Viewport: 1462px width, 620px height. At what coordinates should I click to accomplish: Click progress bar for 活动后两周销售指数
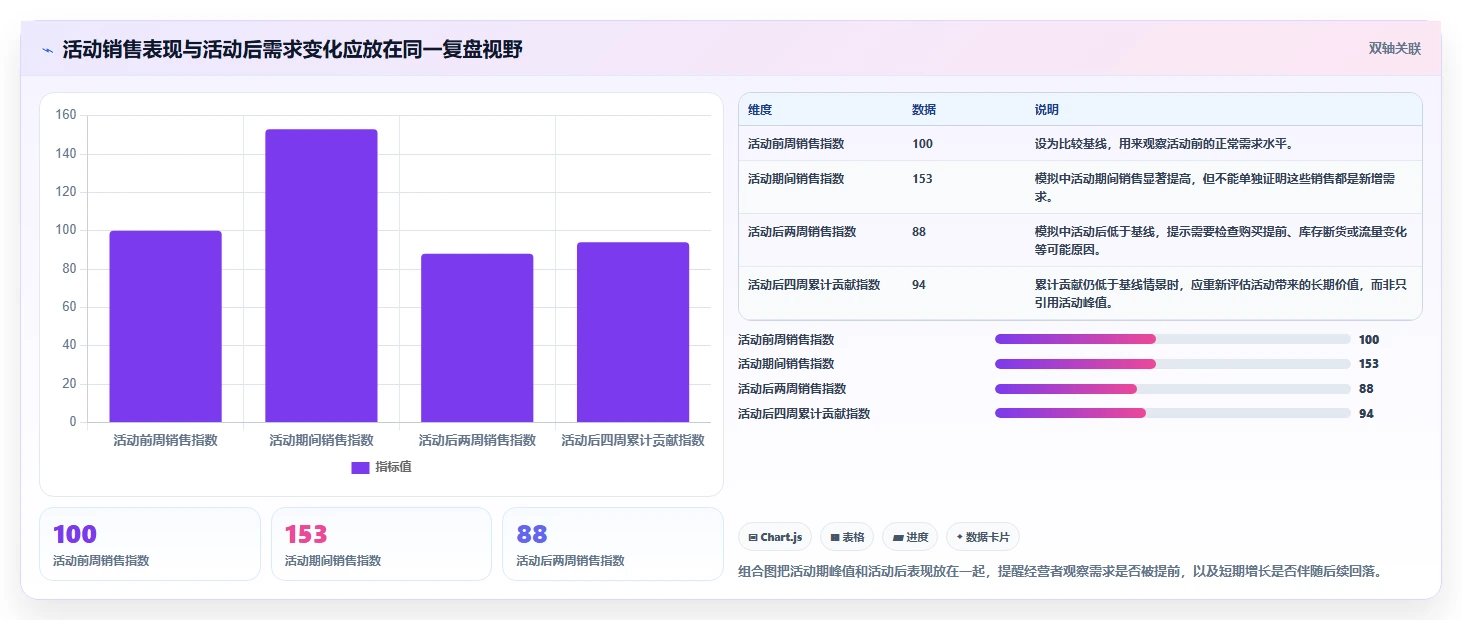(x=1173, y=388)
